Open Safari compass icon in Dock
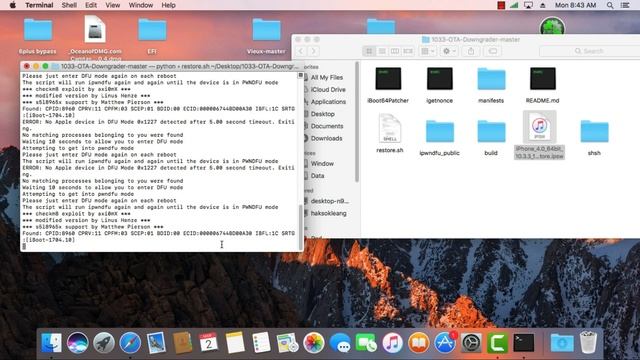The height and width of the screenshot is (360, 640). pyautogui.click(x=130, y=342)
